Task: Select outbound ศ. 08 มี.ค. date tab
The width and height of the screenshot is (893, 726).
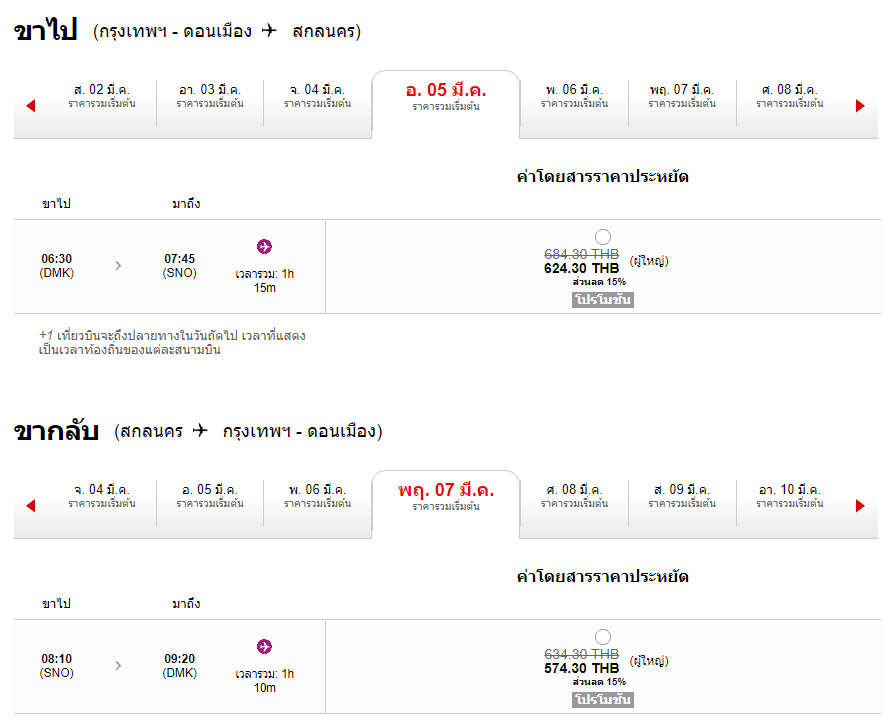Action: click(x=790, y=96)
